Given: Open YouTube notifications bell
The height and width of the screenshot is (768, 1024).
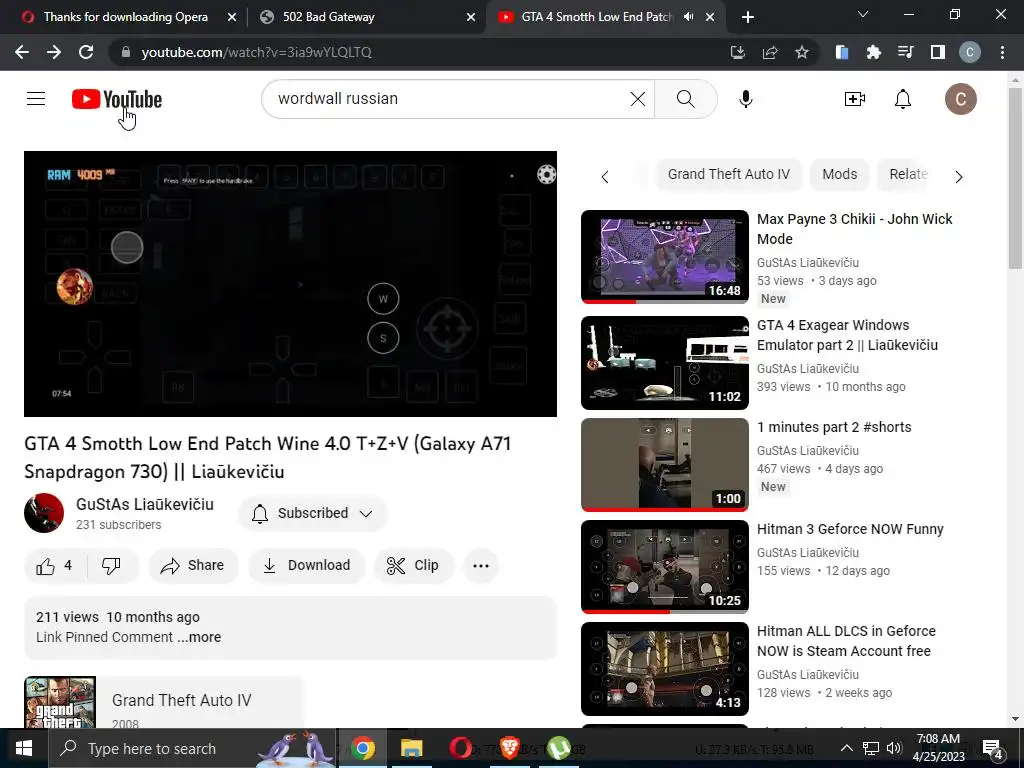Looking at the screenshot, I should tap(903, 99).
